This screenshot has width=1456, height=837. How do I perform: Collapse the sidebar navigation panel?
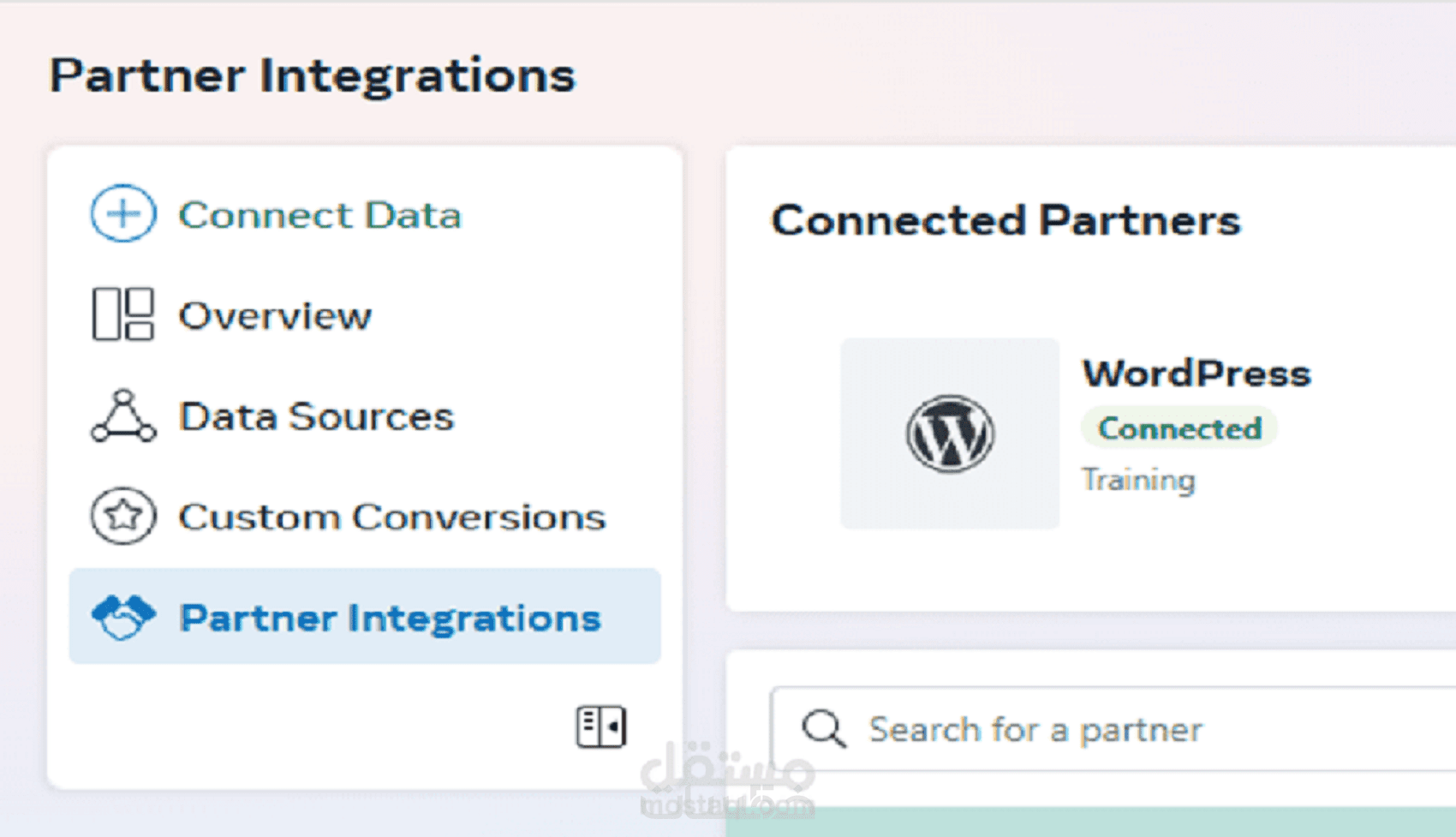pyautogui.click(x=600, y=727)
